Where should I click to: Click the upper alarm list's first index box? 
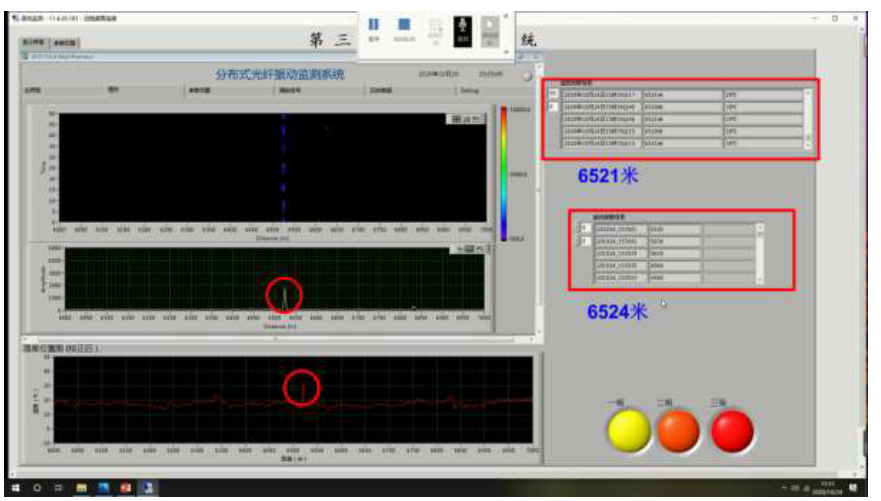click(553, 94)
